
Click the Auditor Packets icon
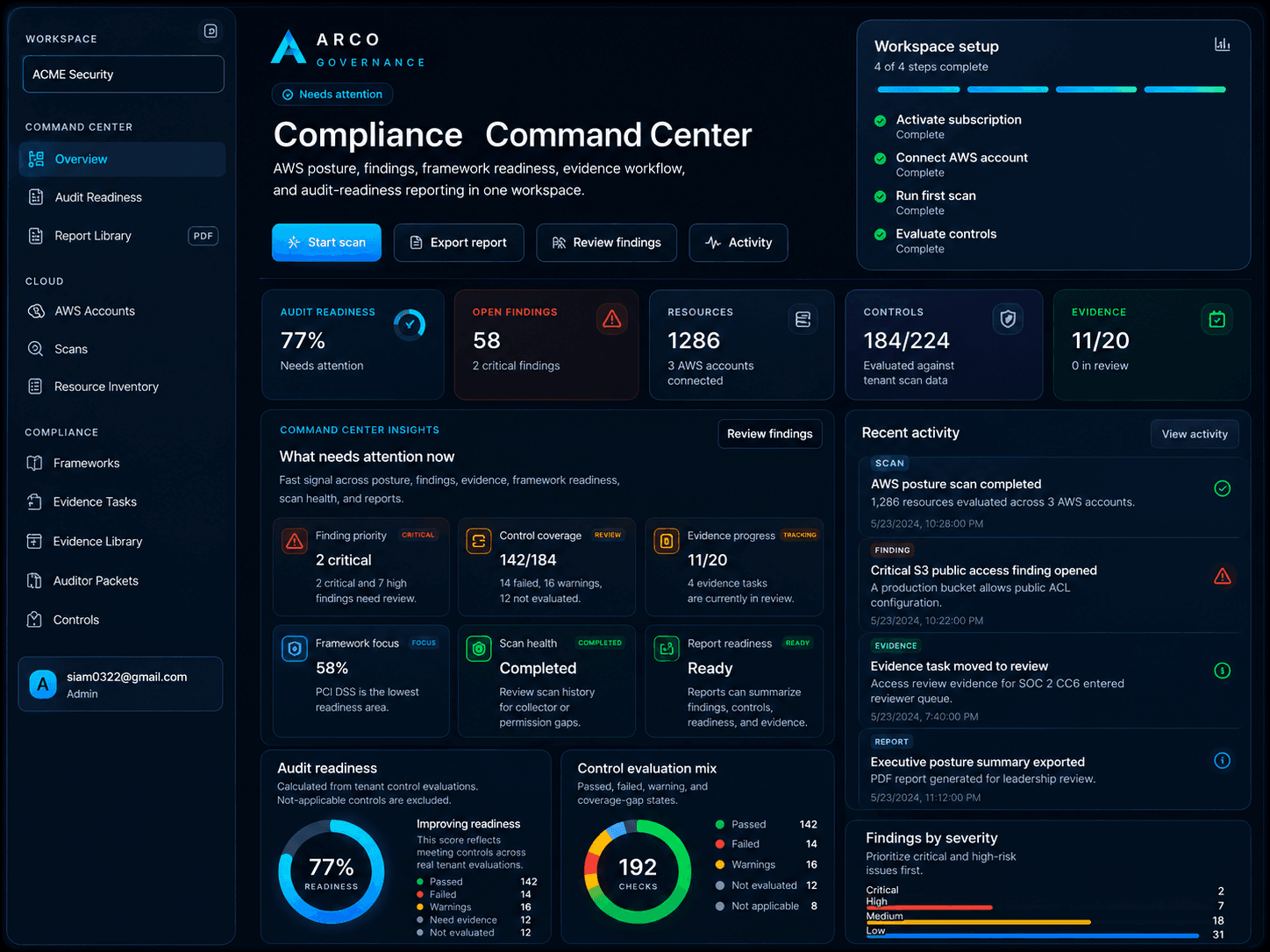coord(34,580)
